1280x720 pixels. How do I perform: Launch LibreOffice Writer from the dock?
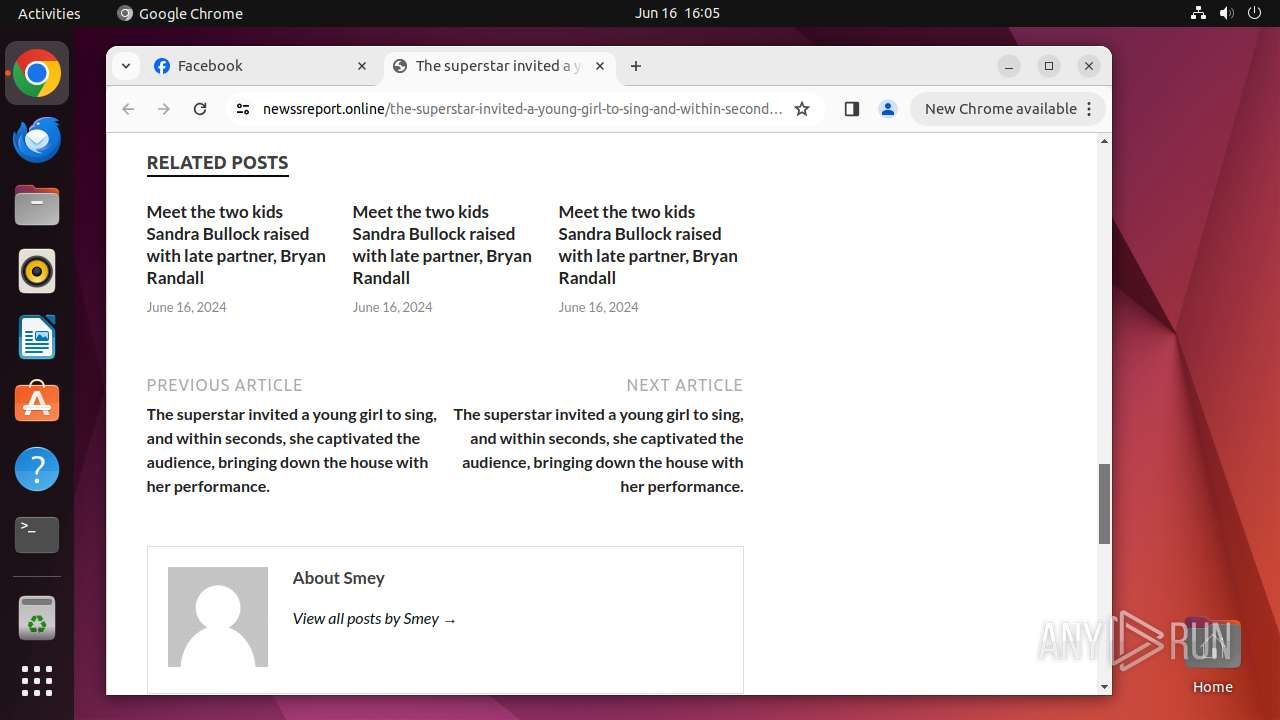pyautogui.click(x=37, y=337)
